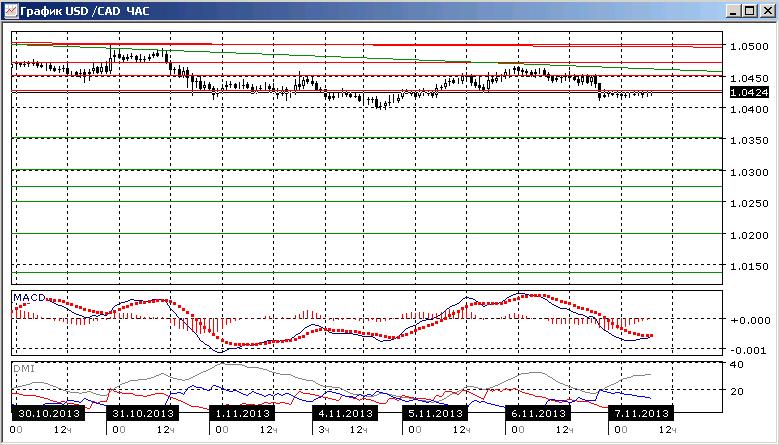The height and width of the screenshot is (445, 779).
Task: Select the 1.11.2013 date marker
Action: (241, 413)
